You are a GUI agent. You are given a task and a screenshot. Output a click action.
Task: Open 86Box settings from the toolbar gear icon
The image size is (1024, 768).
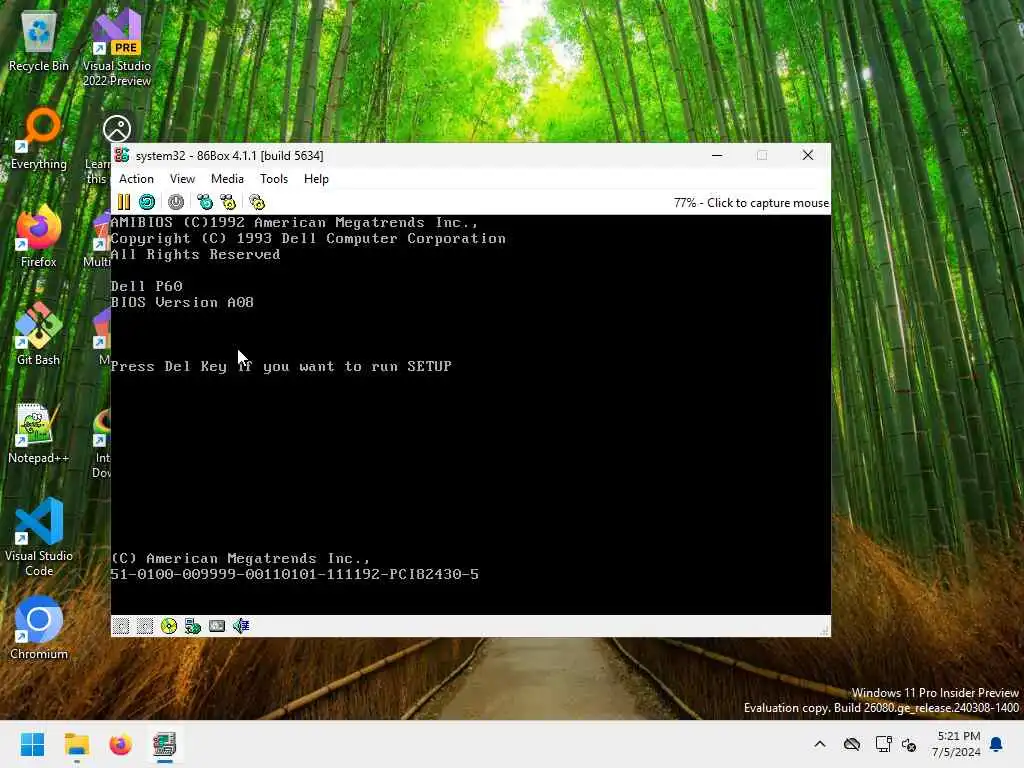pos(257,202)
